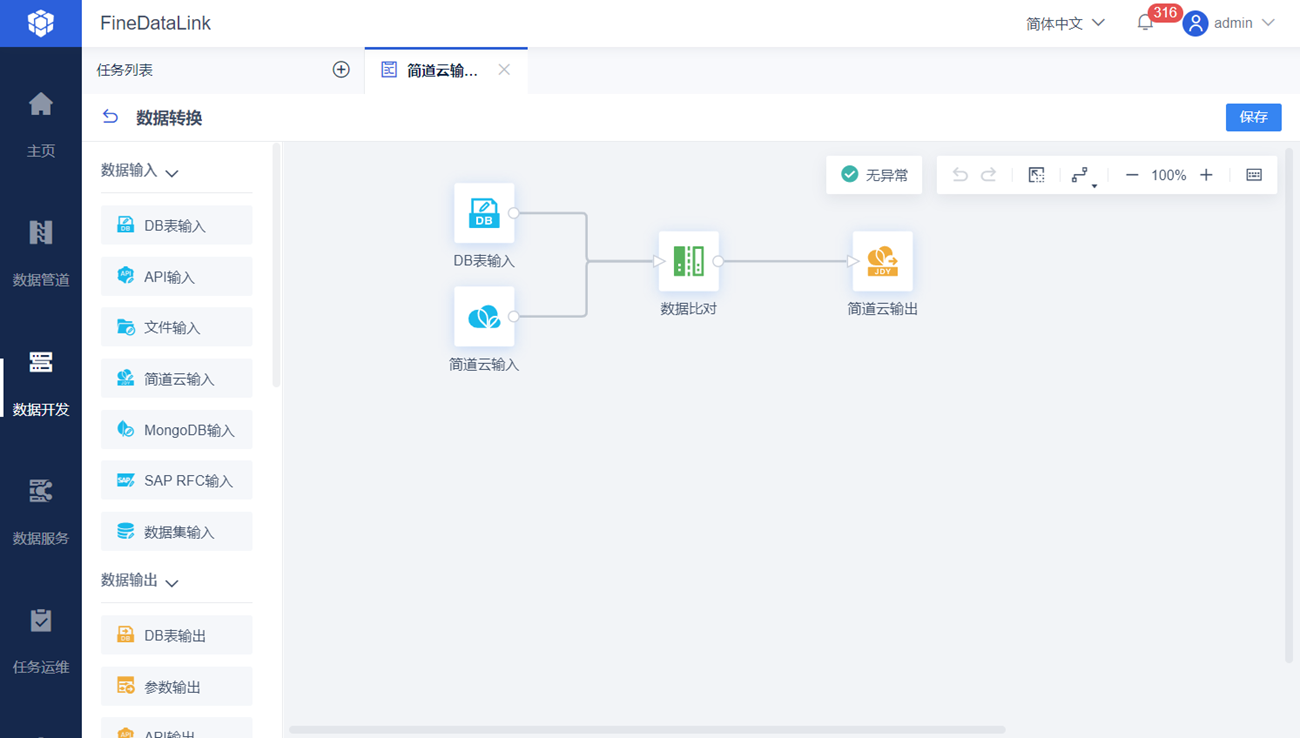This screenshot has height=738, width=1300.
Task: Open the 任务运维 task operations section
Action: click(x=41, y=640)
